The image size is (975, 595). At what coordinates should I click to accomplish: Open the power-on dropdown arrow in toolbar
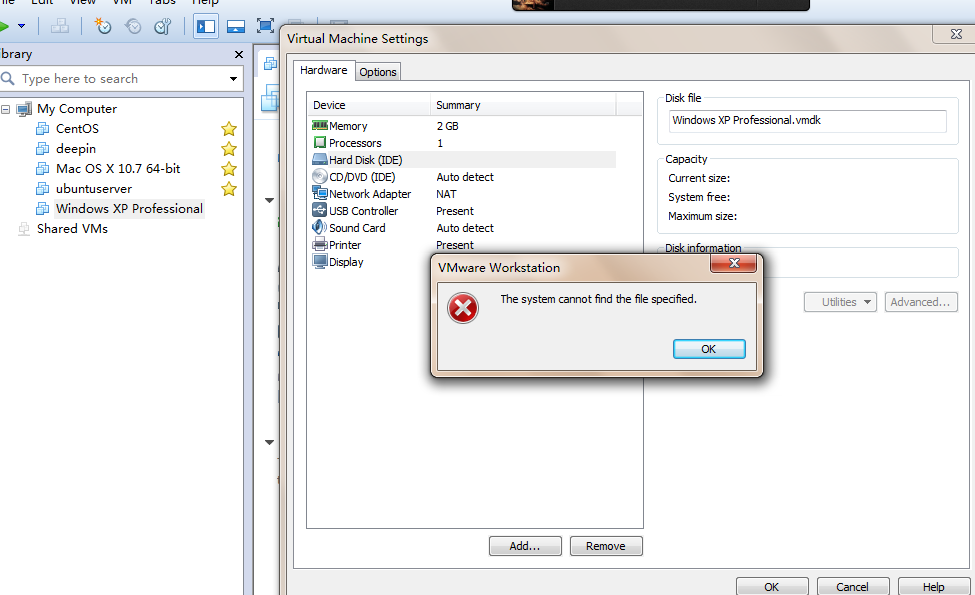[x=22, y=26]
